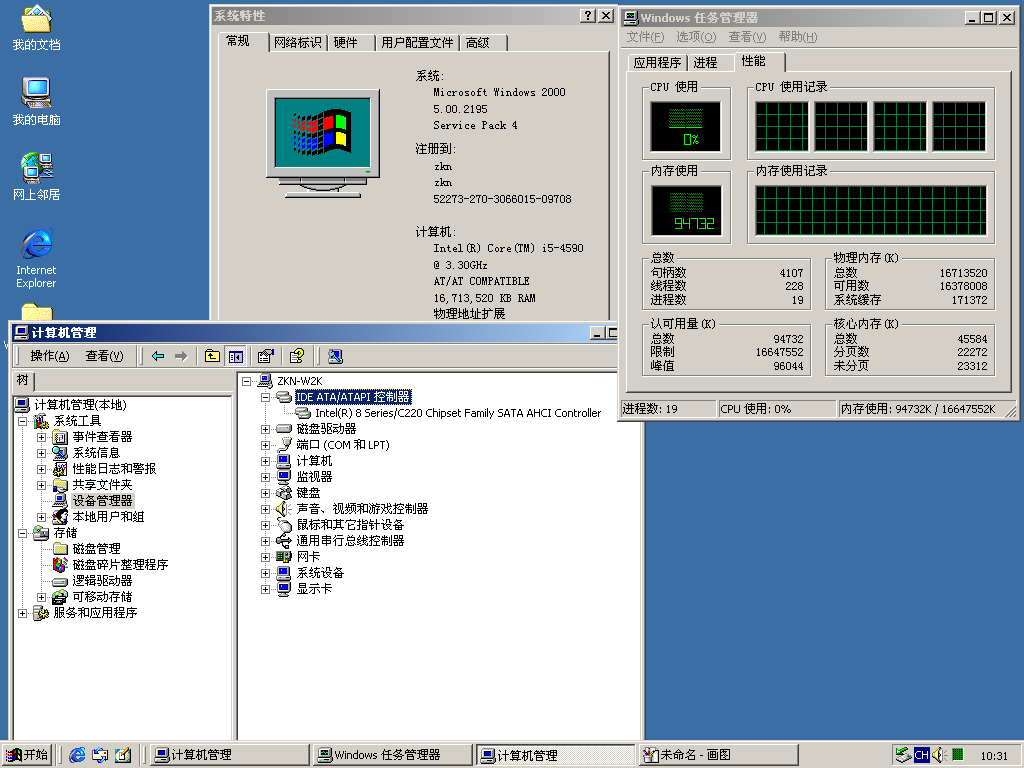Collapse the 存储 tree node
This screenshot has width=1024, height=768.
point(22,533)
